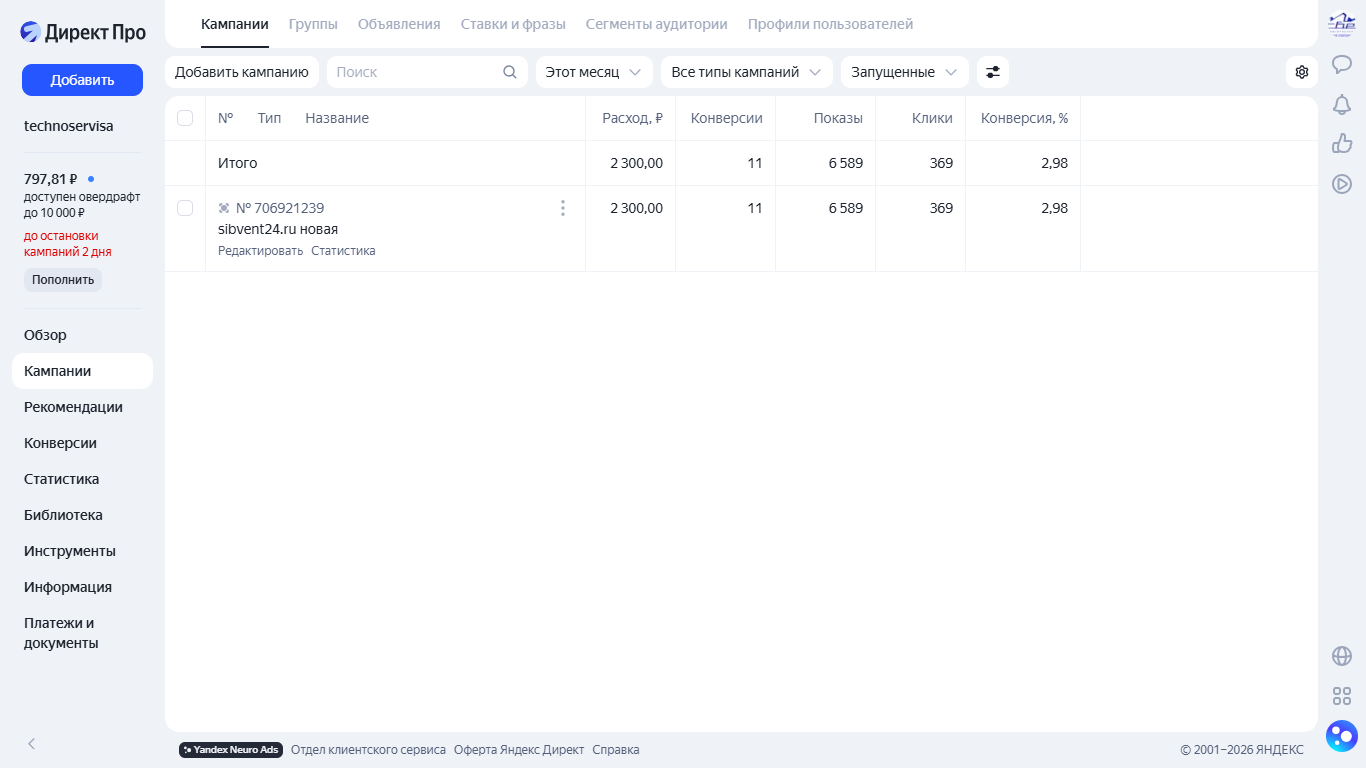Image resolution: width=1366 pixels, height=768 pixels.
Task: Click the search magnifier icon
Action: pyautogui.click(x=510, y=72)
